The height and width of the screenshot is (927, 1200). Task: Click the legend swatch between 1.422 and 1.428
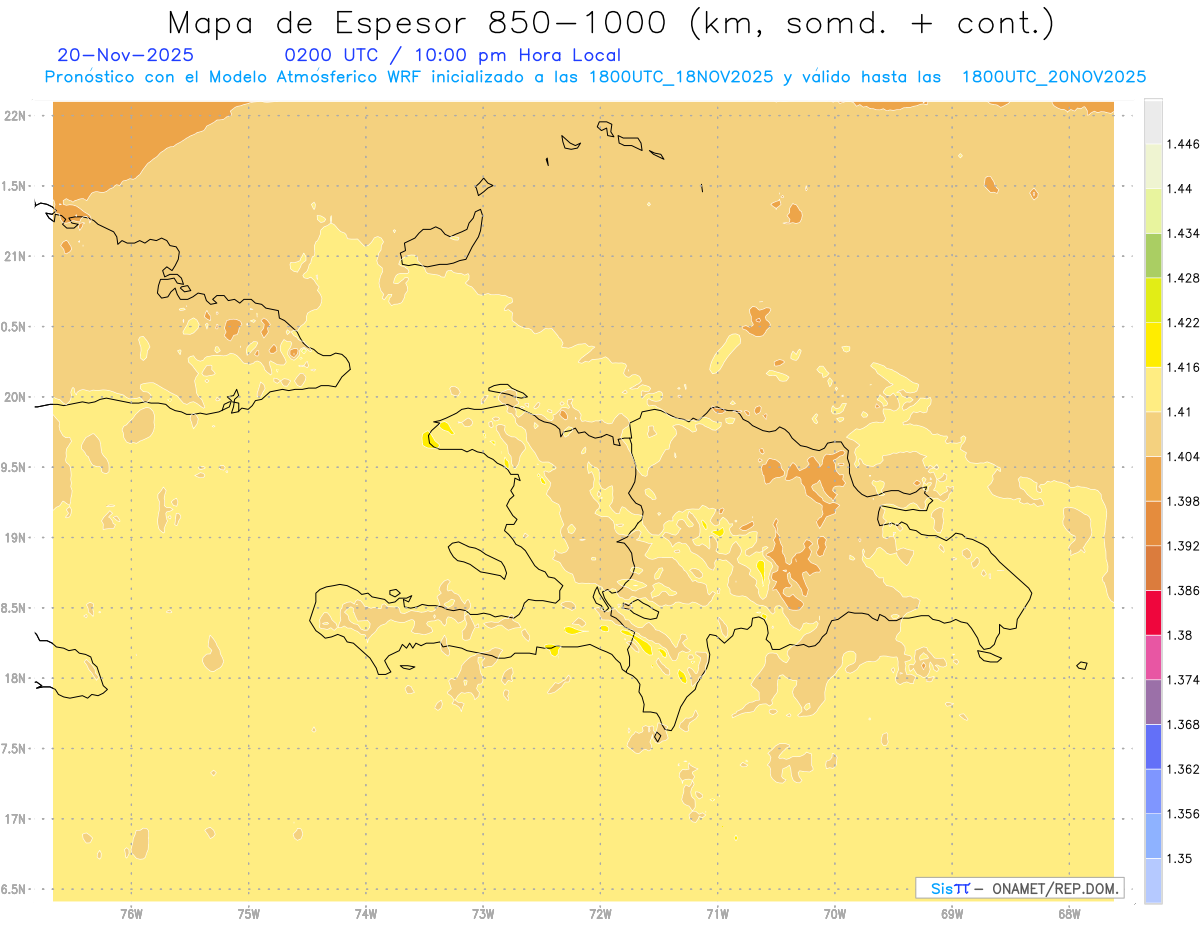coord(1153,300)
